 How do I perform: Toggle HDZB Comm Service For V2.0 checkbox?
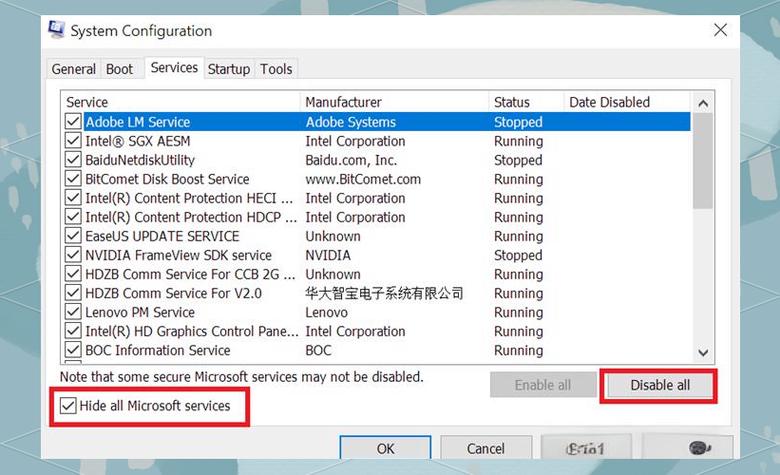[73, 293]
